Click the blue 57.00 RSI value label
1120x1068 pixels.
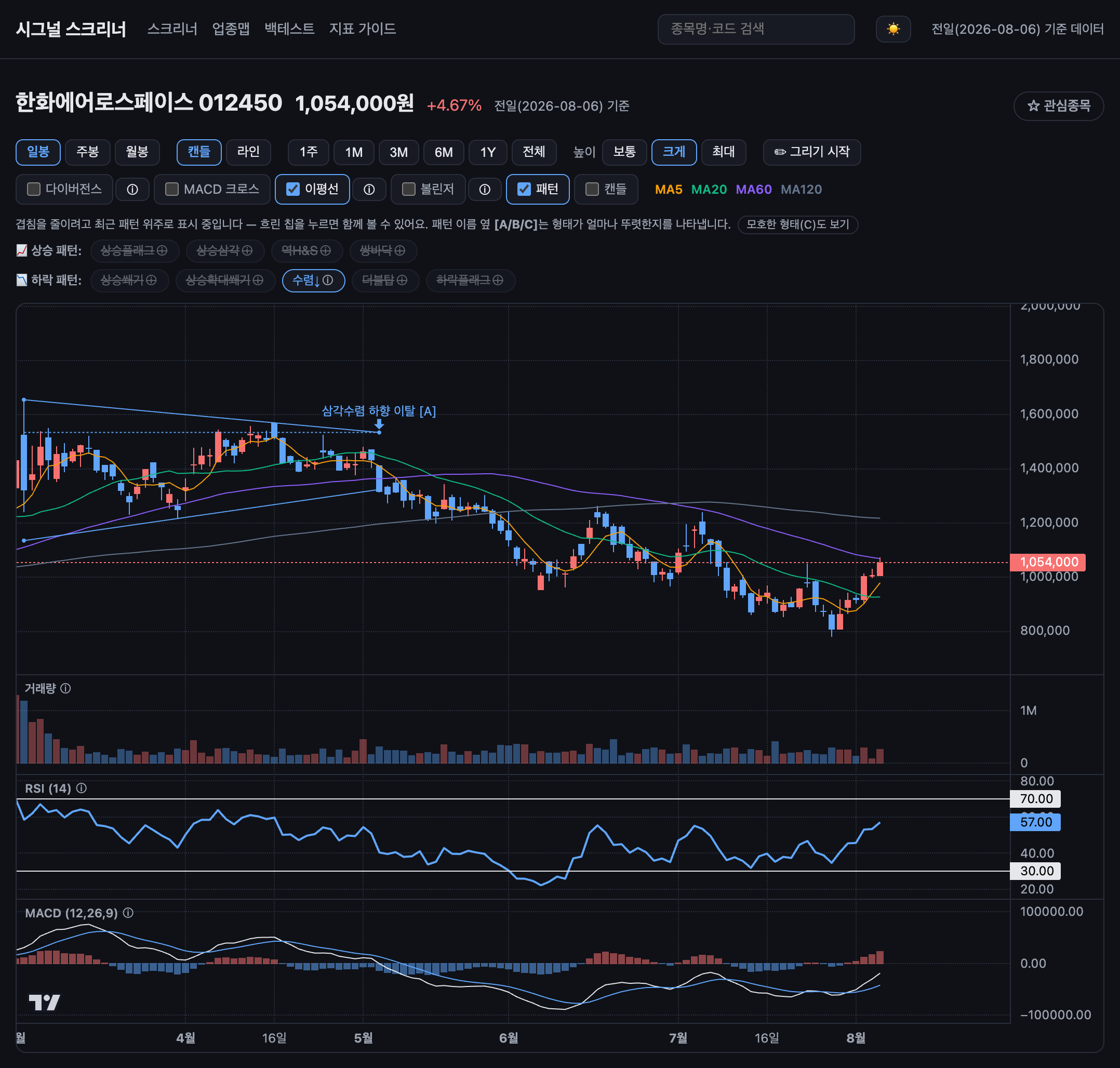[1035, 822]
